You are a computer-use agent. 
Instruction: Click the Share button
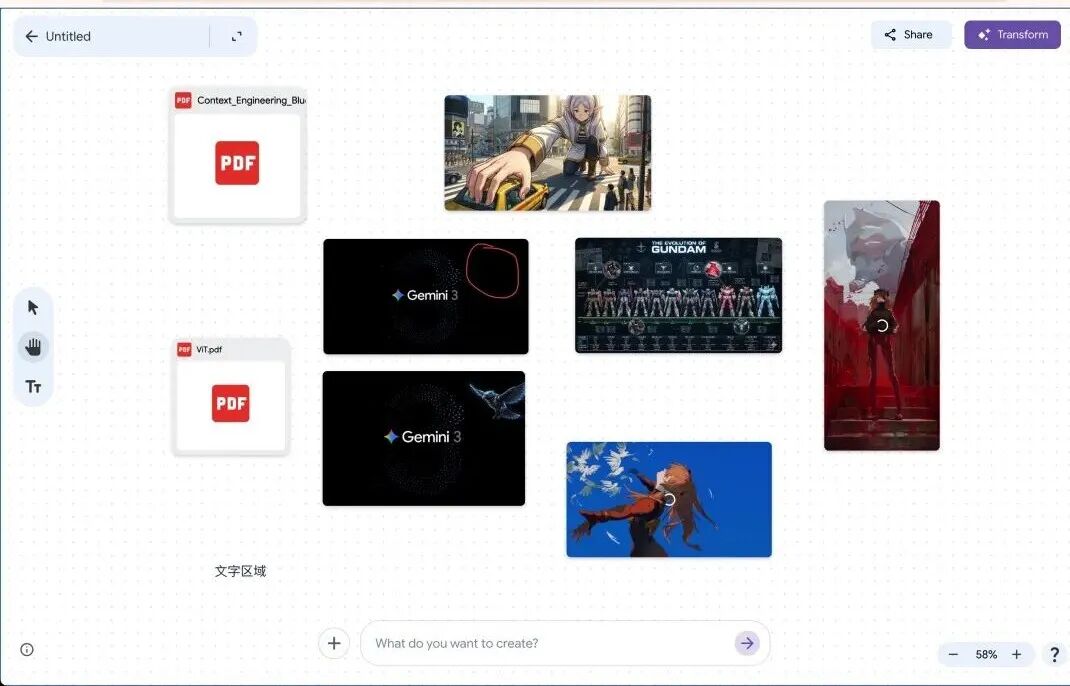[909, 35]
